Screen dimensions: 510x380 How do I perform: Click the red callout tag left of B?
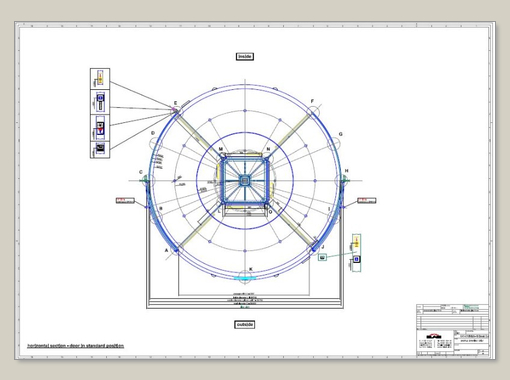point(125,200)
